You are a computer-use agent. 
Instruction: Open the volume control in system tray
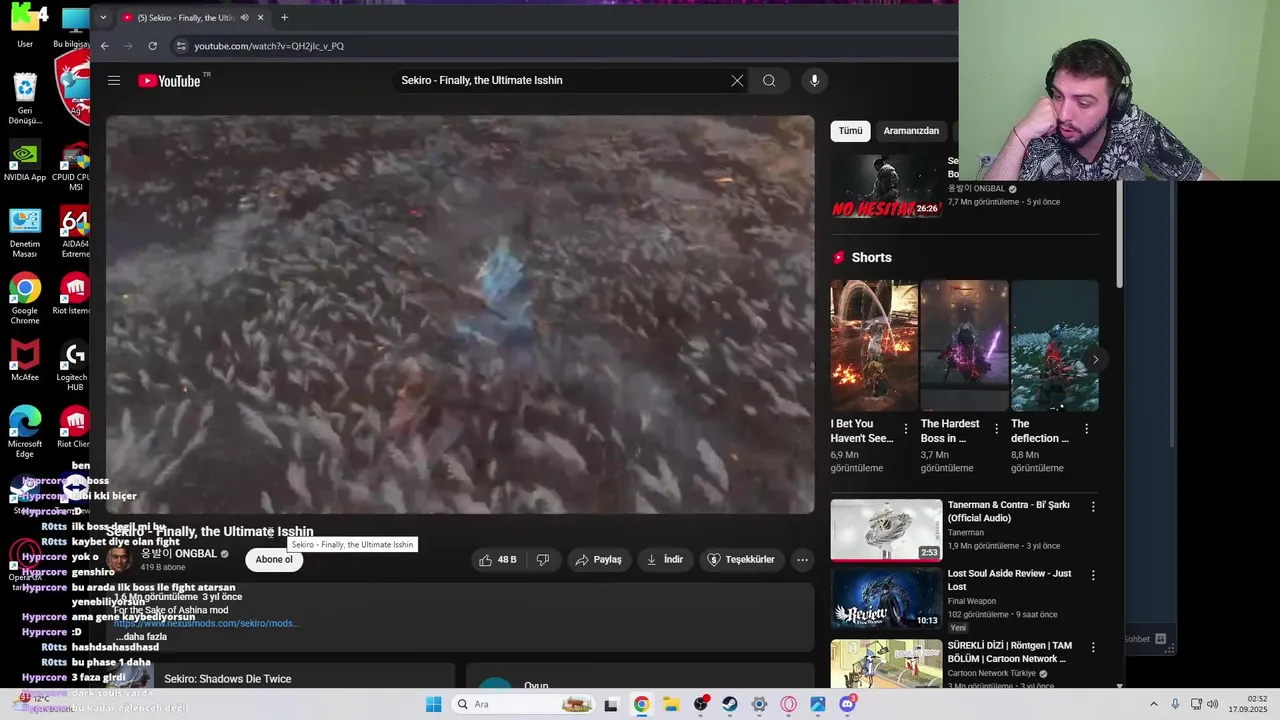(x=1212, y=704)
